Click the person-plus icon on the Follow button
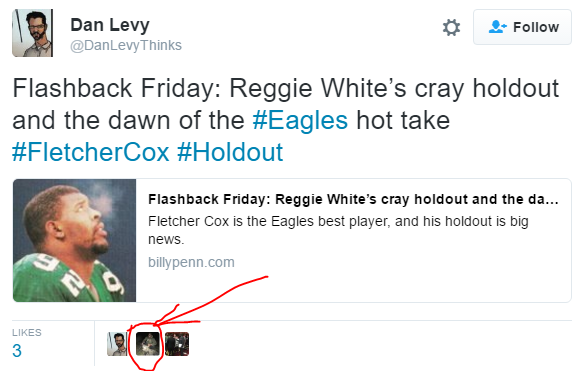The image size is (579, 371). pos(497,27)
